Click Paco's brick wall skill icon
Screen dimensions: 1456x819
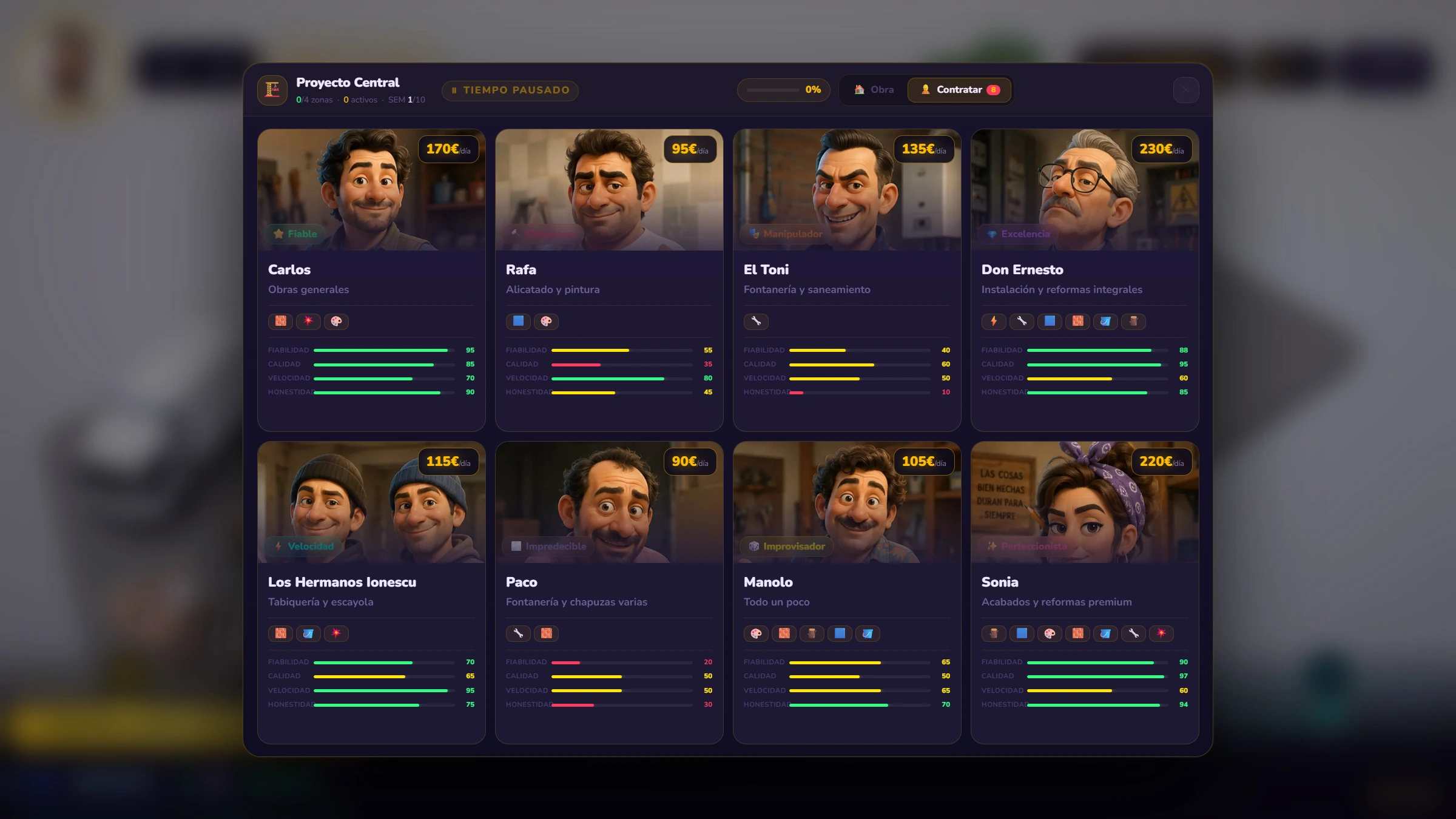(546, 633)
